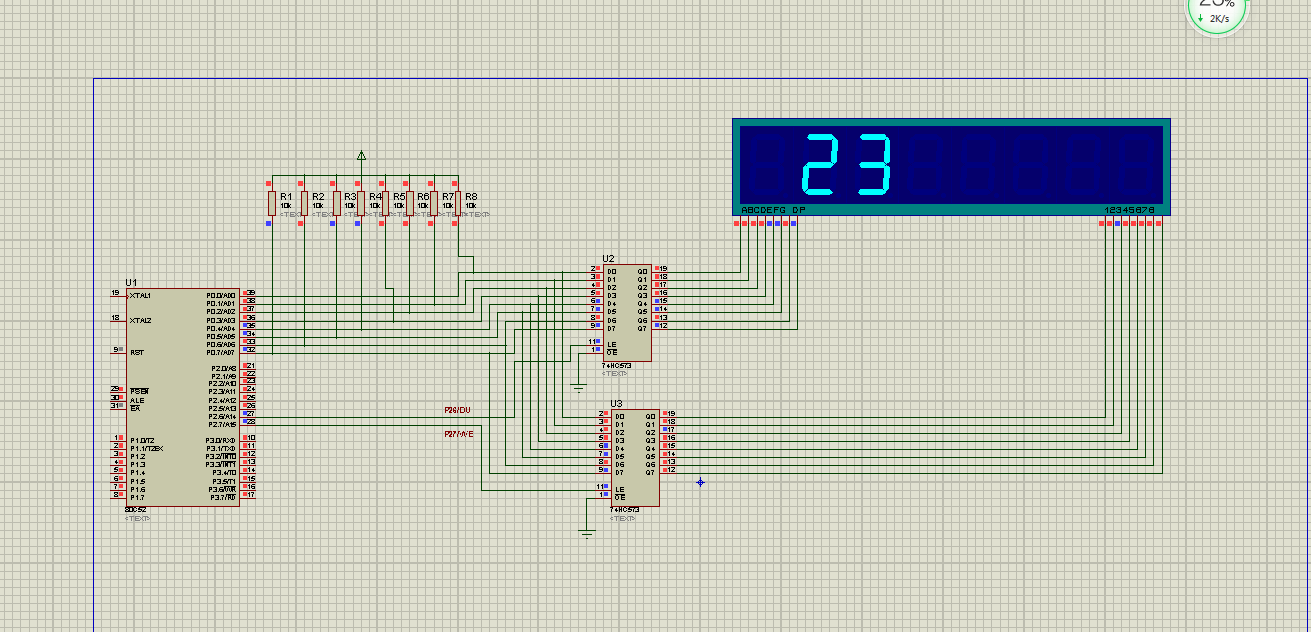Select the U3 74HC573 latch chip
Viewport: 1311px width, 632px height.
click(x=634, y=458)
